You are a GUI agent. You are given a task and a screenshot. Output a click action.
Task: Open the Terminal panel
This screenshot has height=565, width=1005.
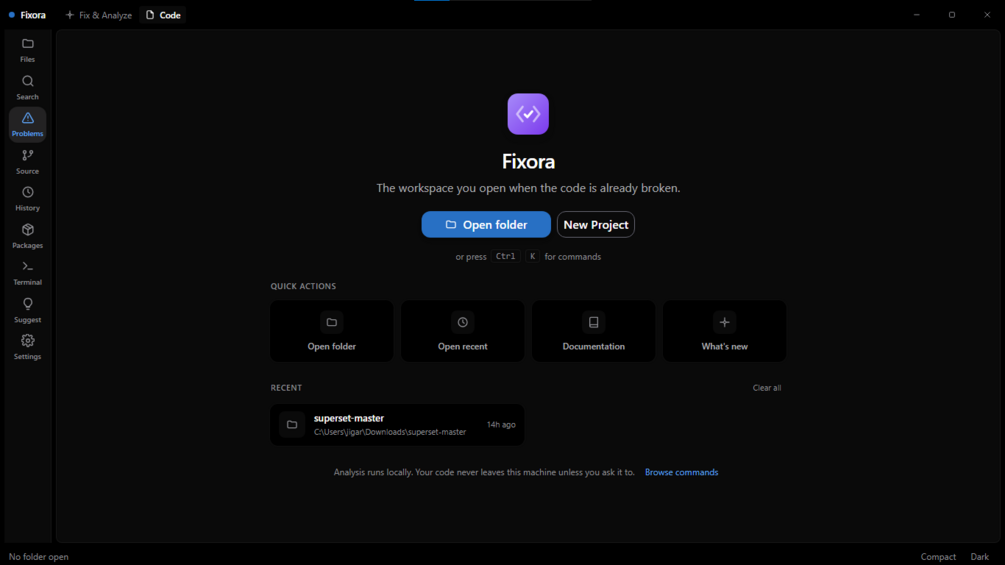coord(28,273)
